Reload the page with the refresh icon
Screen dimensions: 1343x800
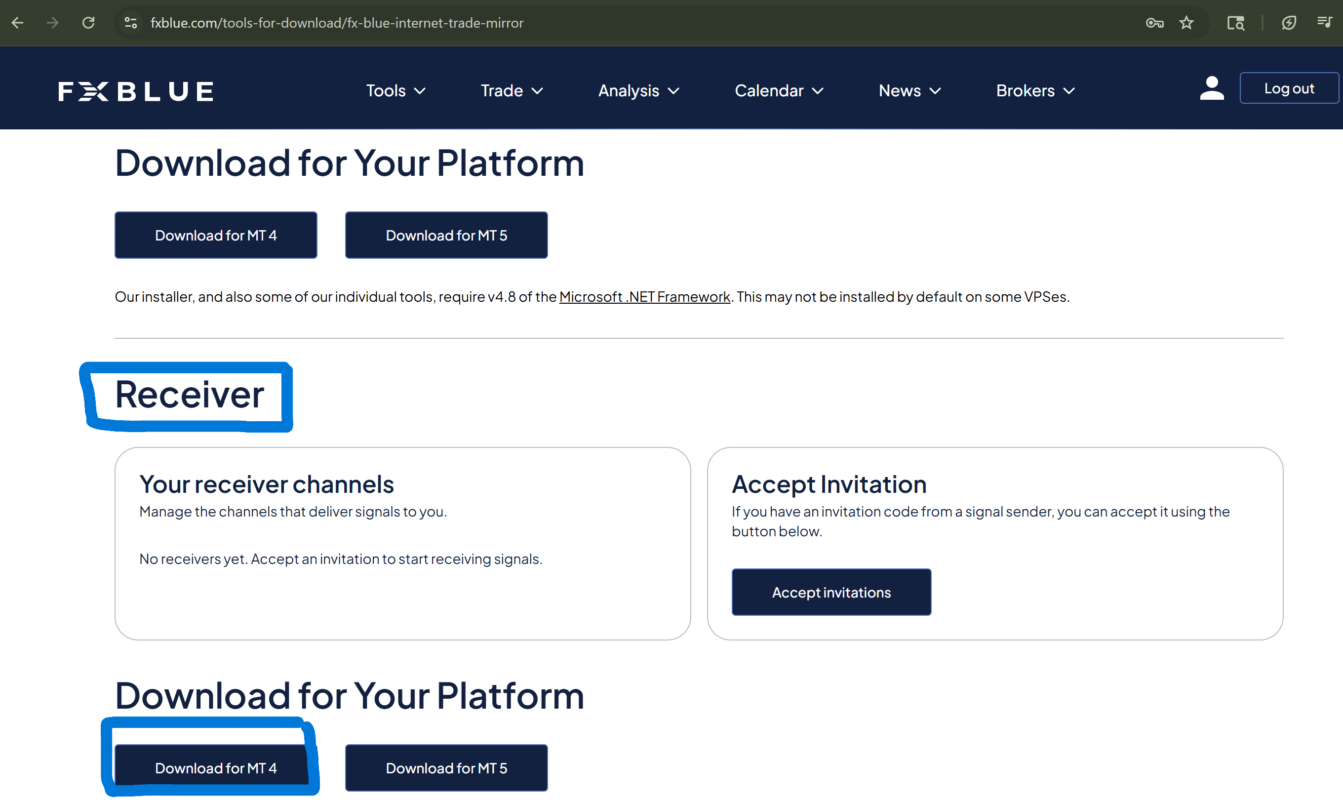(x=88, y=22)
